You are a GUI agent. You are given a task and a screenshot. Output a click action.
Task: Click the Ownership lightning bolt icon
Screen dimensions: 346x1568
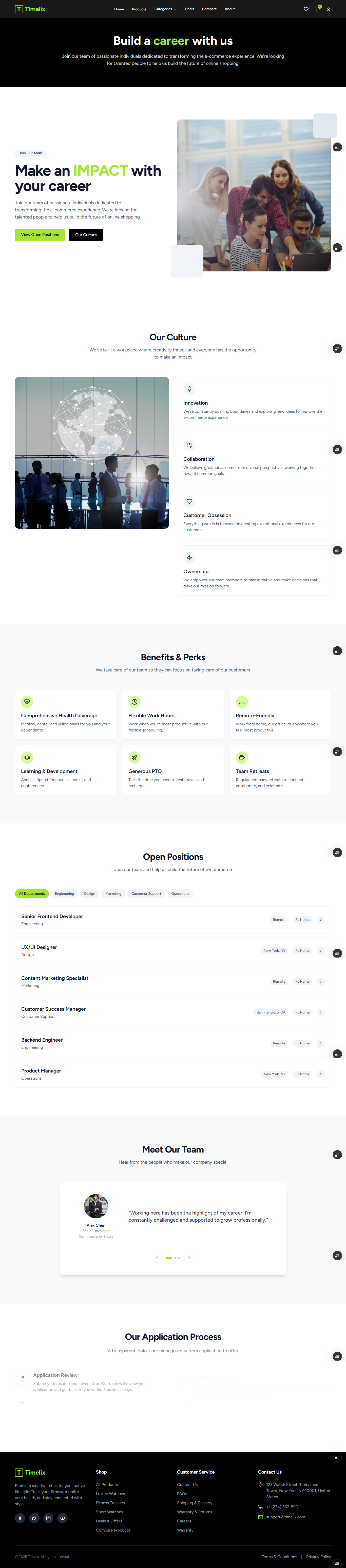(189, 558)
